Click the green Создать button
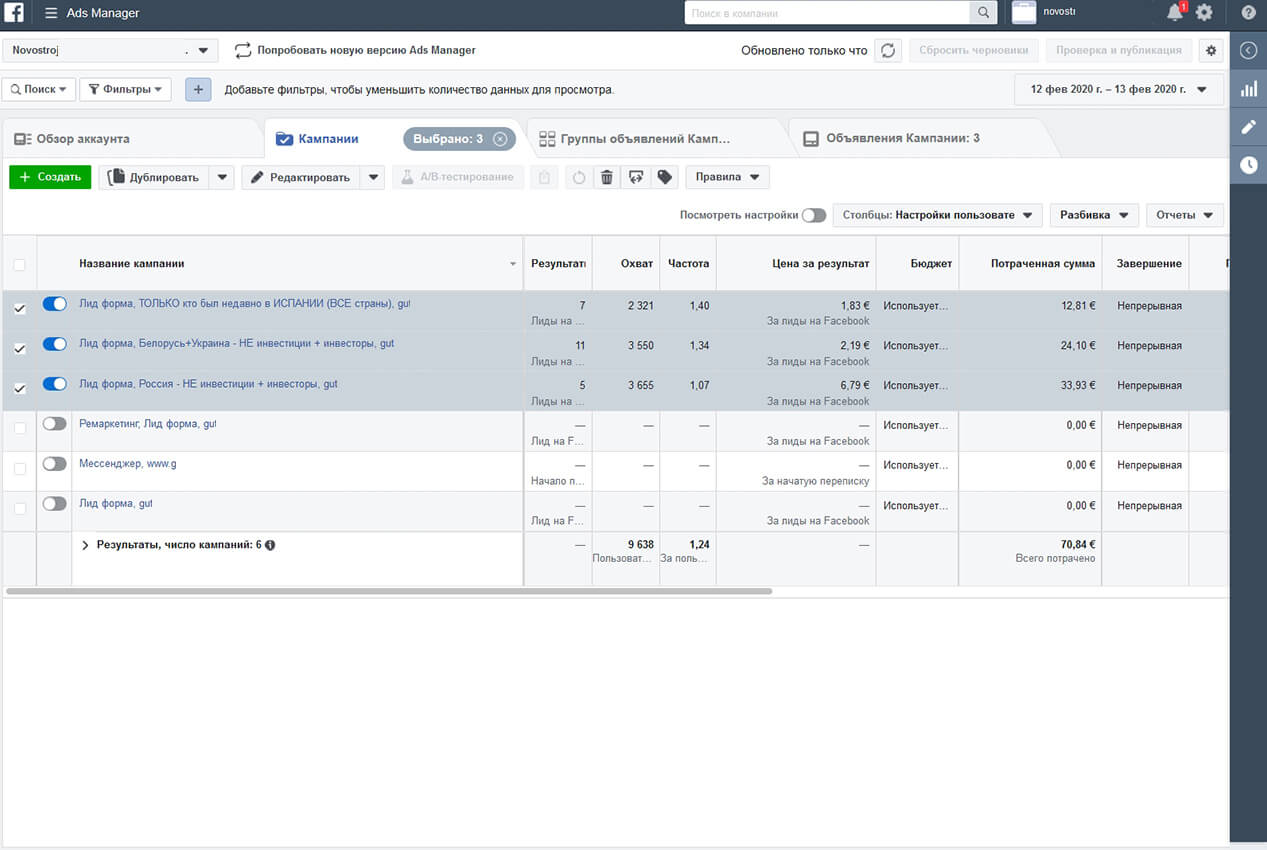1267x850 pixels. point(50,177)
